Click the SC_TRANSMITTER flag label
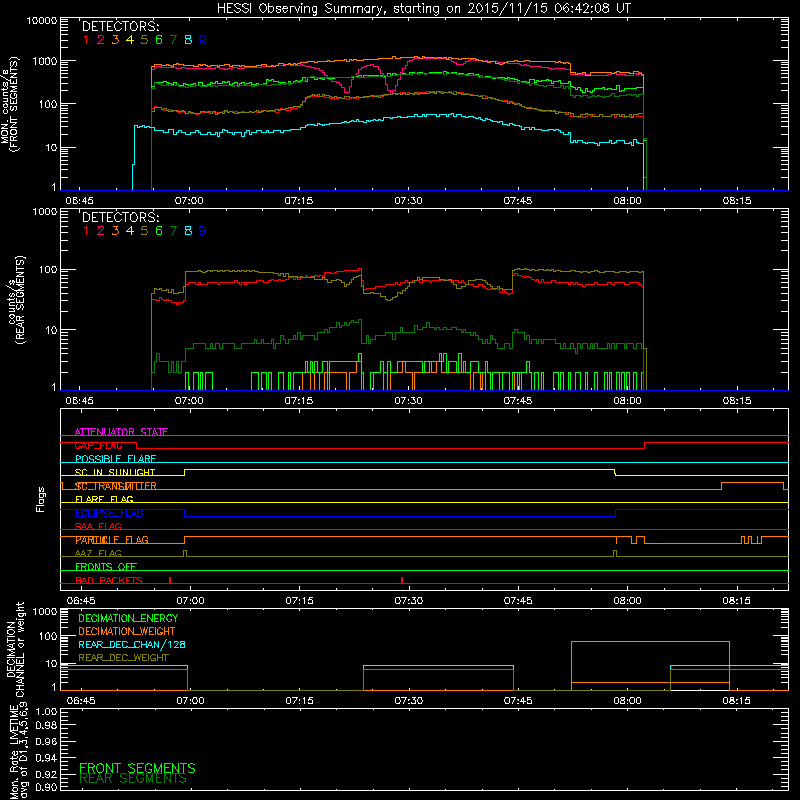The height and width of the screenshot is (800, 800). coord(115,486)
